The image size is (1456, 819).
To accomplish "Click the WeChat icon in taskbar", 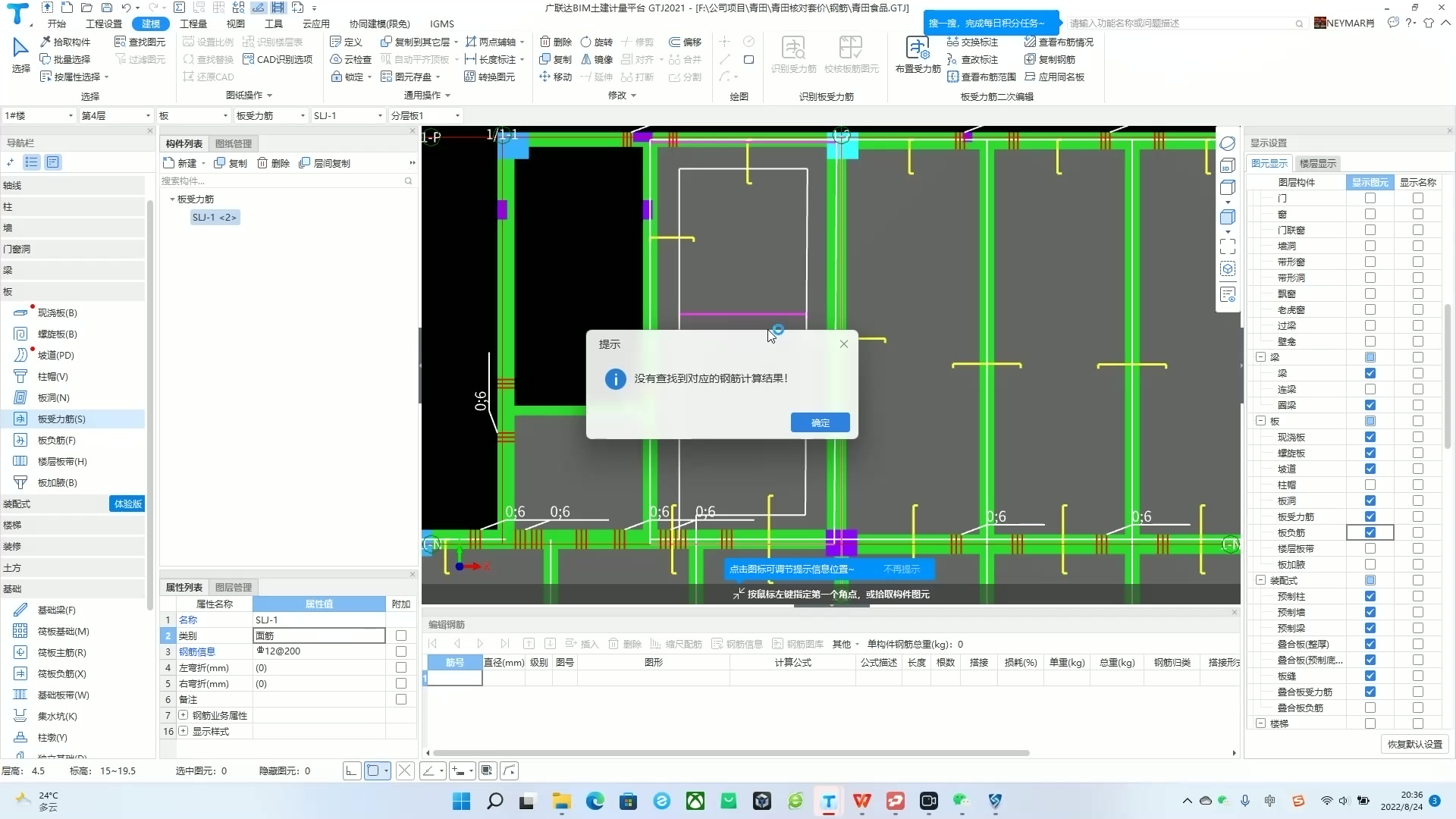I will [962, 801].
